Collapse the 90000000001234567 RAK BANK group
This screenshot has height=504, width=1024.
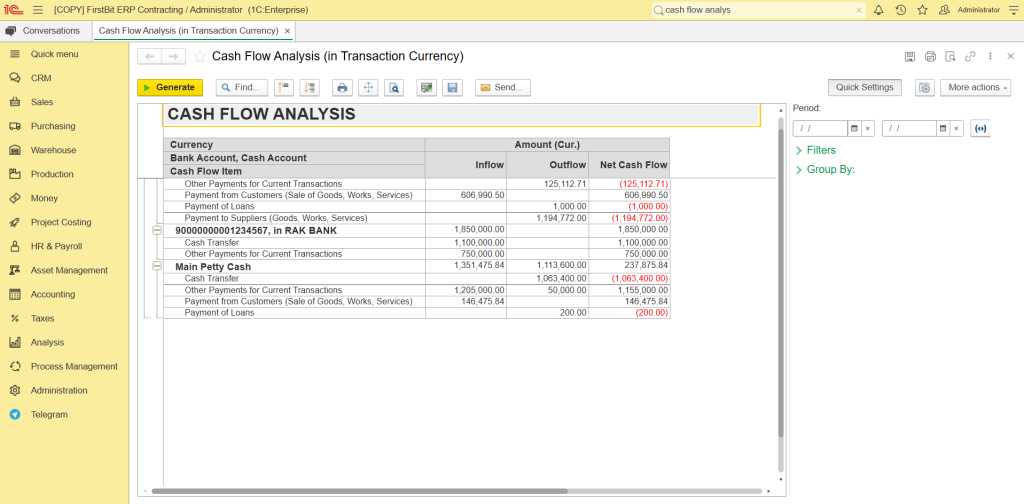tap(157, 230)
